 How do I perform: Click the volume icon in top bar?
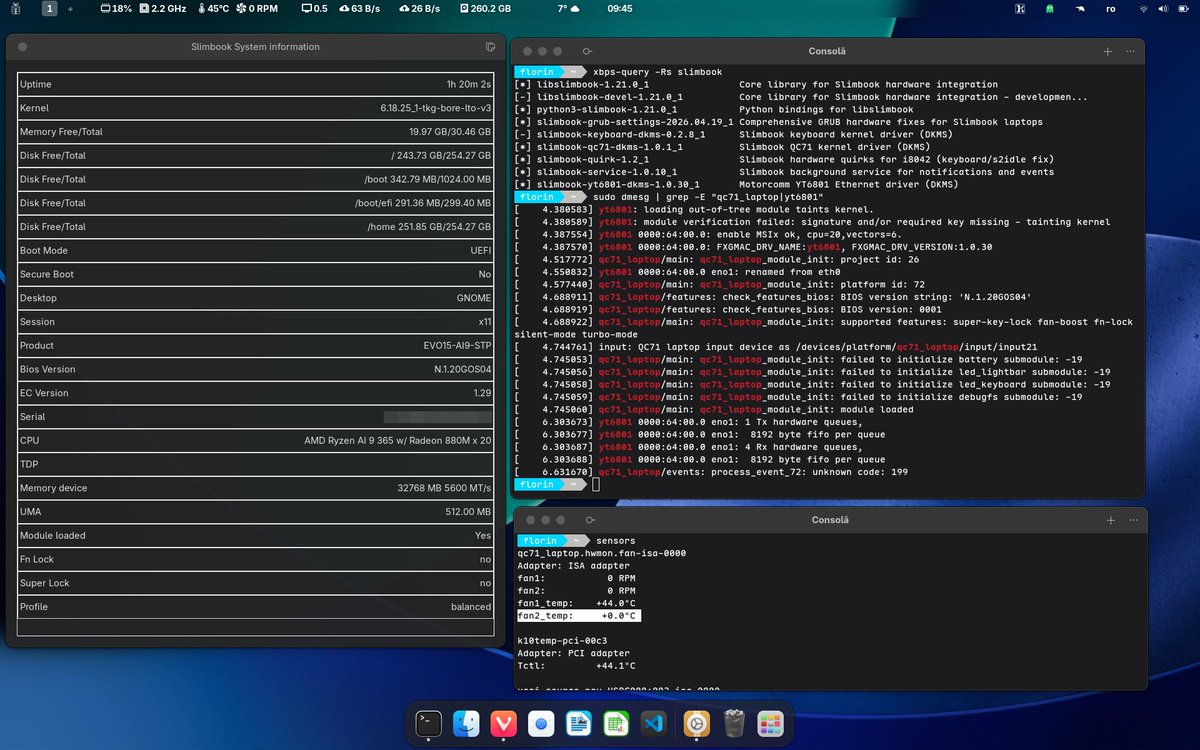click(1162, 8)
